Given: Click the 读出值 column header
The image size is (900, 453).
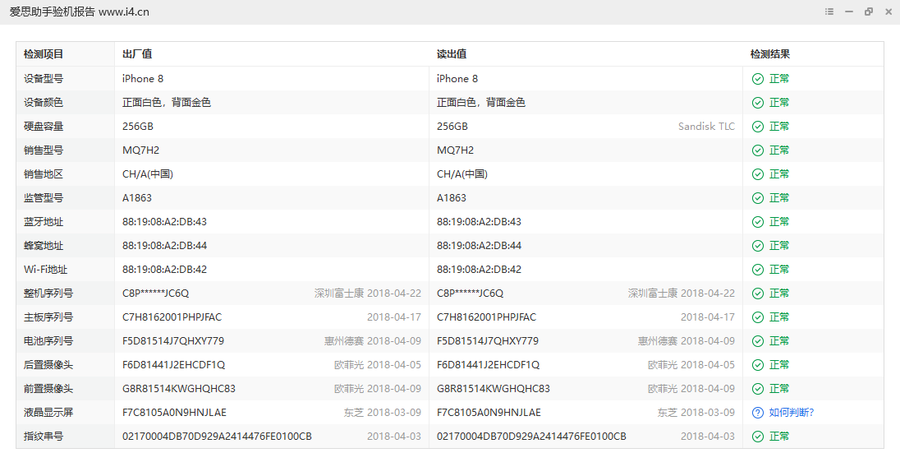Looking at the screenshot, I should click(451, 54).
